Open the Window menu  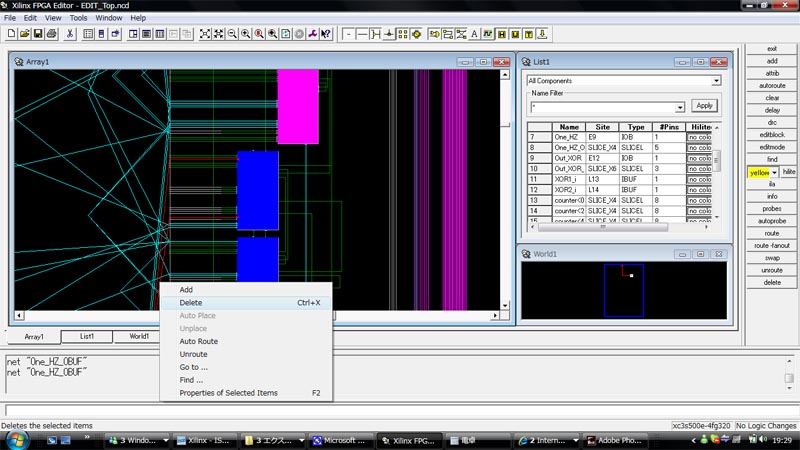click(109, 18)
